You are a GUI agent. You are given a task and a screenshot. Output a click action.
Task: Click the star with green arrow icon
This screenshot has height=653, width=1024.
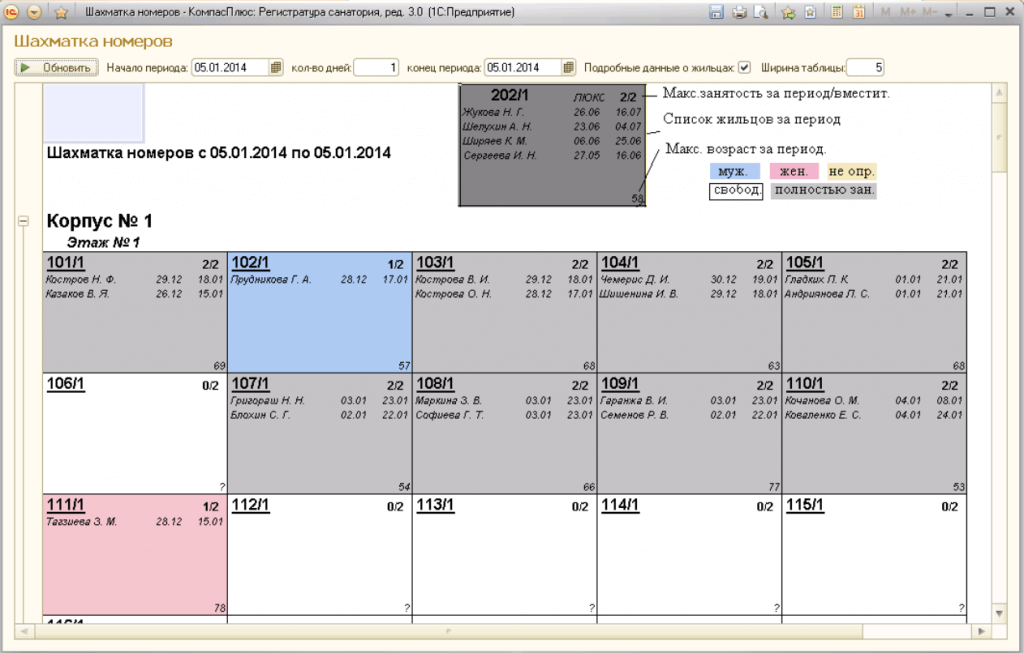tap(789, 12)
